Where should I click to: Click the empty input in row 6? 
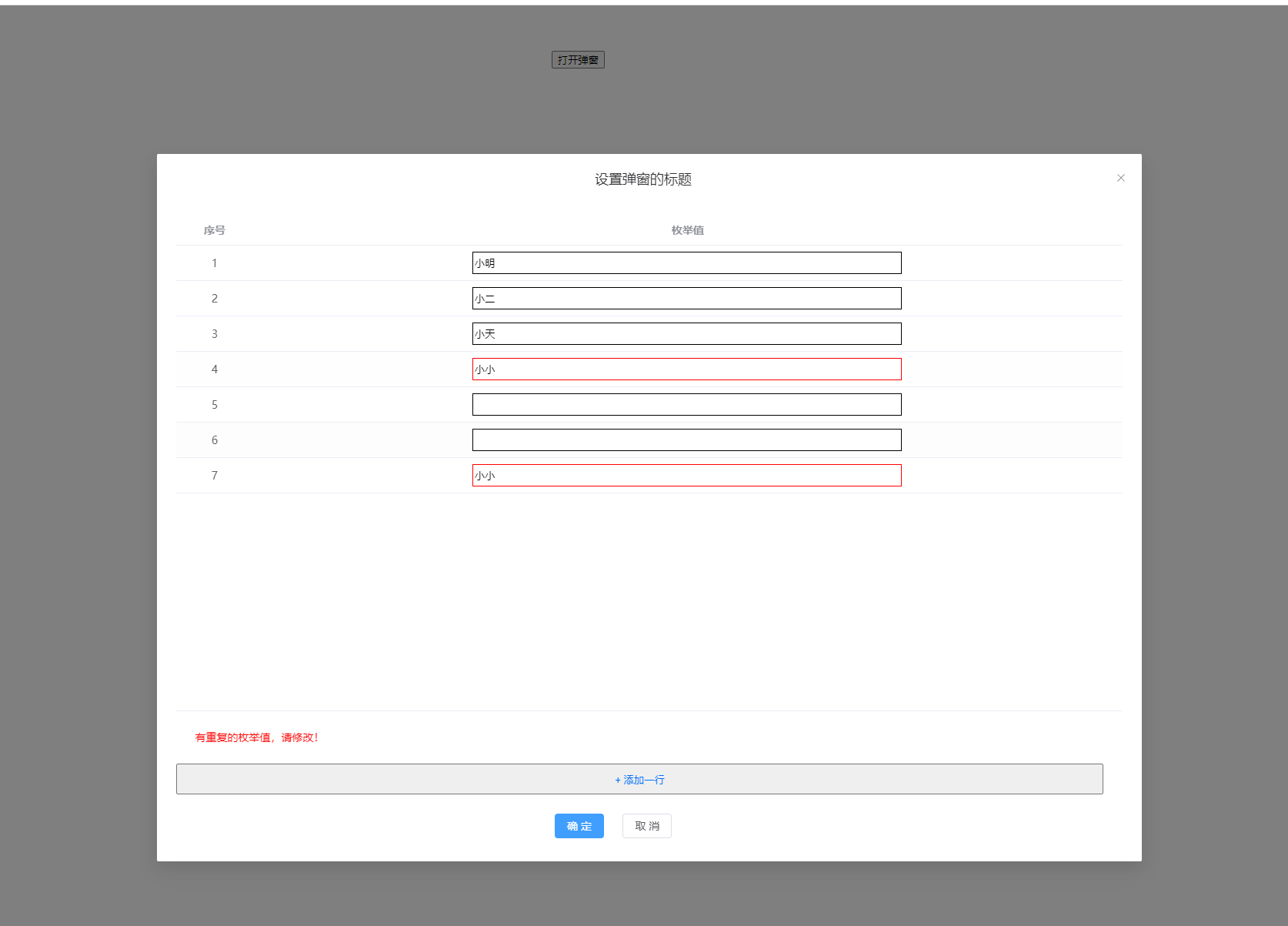[x=687, y=440]
